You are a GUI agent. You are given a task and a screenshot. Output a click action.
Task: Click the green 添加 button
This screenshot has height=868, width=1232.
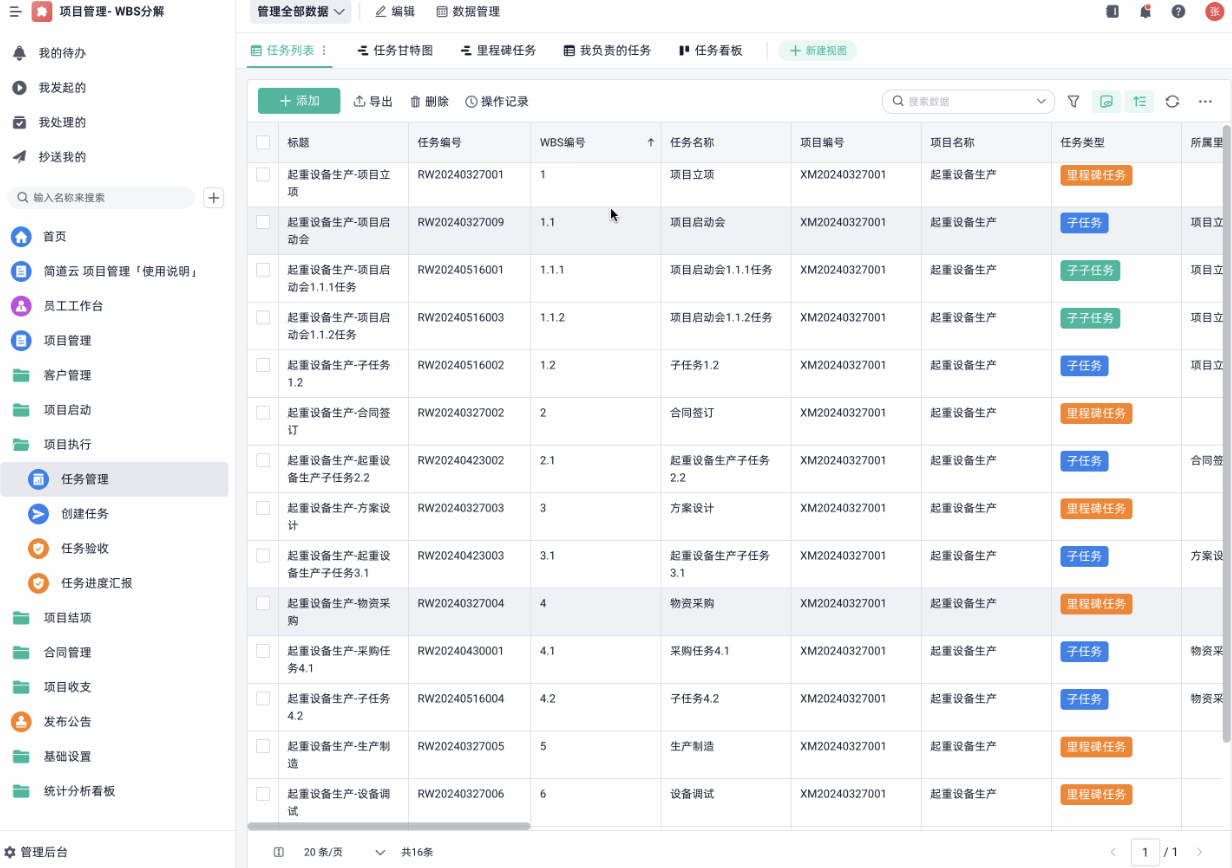pyautogui.click(x=299, y=101)
